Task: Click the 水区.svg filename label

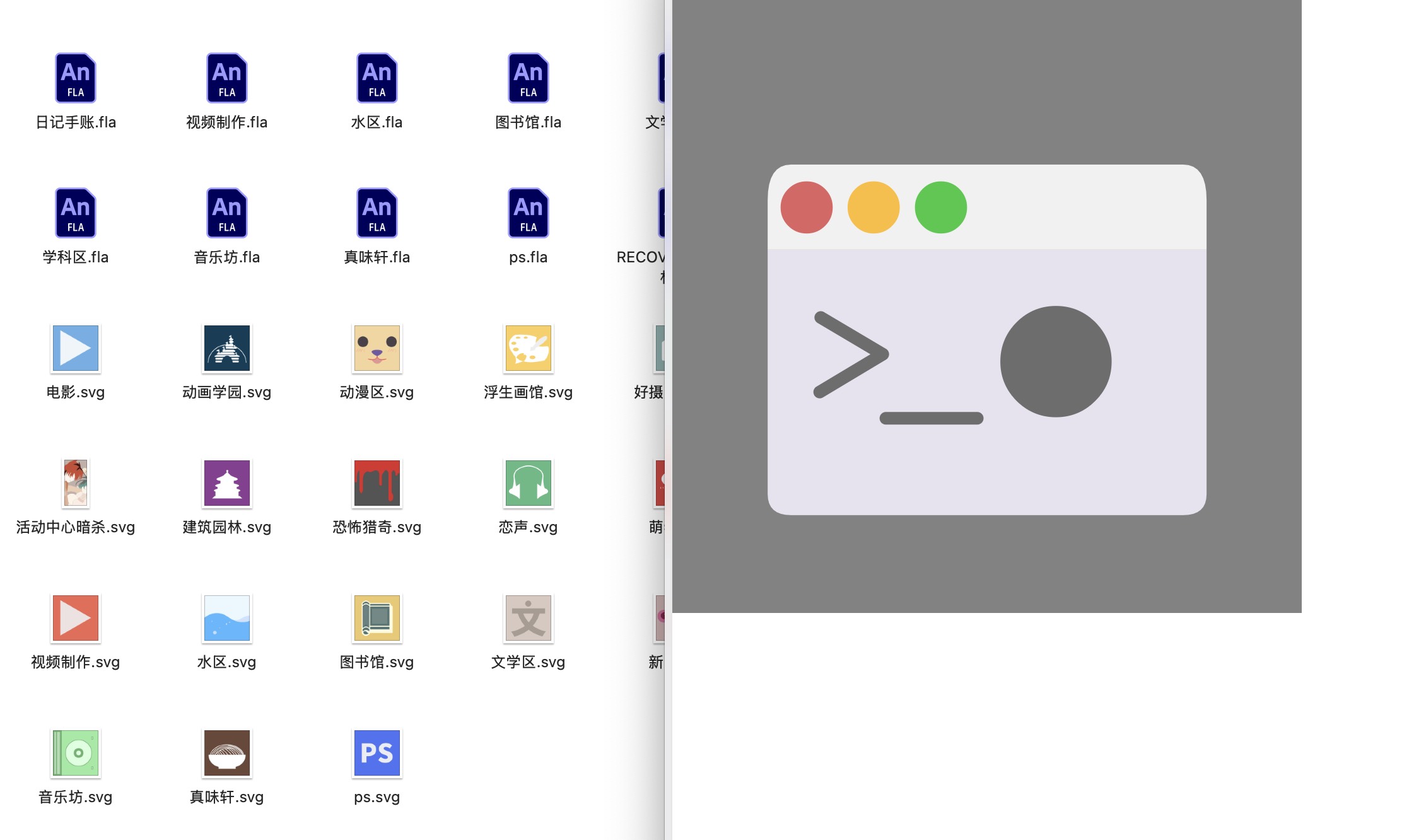Action: coord(227,662)
